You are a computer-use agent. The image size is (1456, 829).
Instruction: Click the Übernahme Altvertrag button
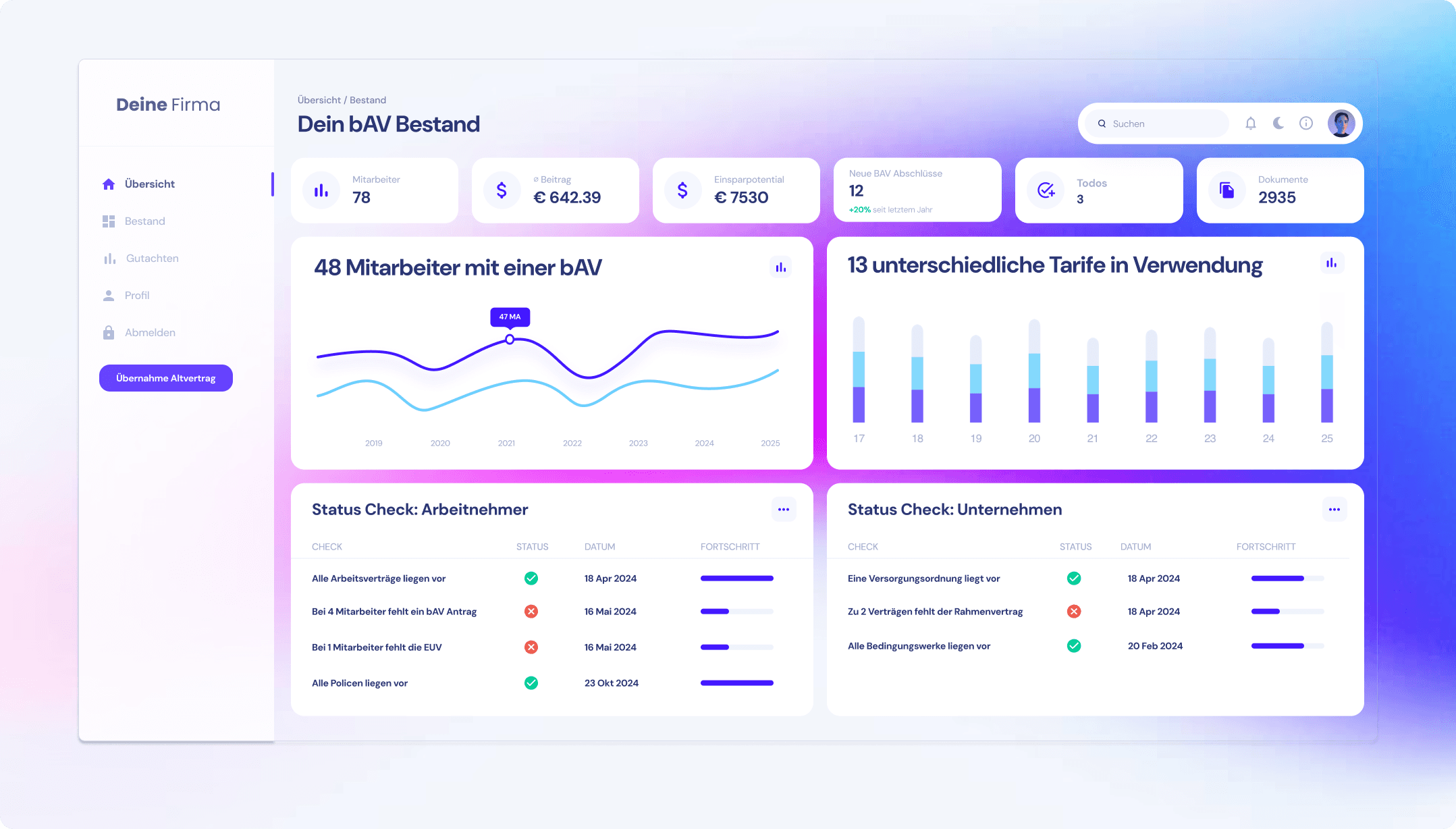click(x=165, y=377)
